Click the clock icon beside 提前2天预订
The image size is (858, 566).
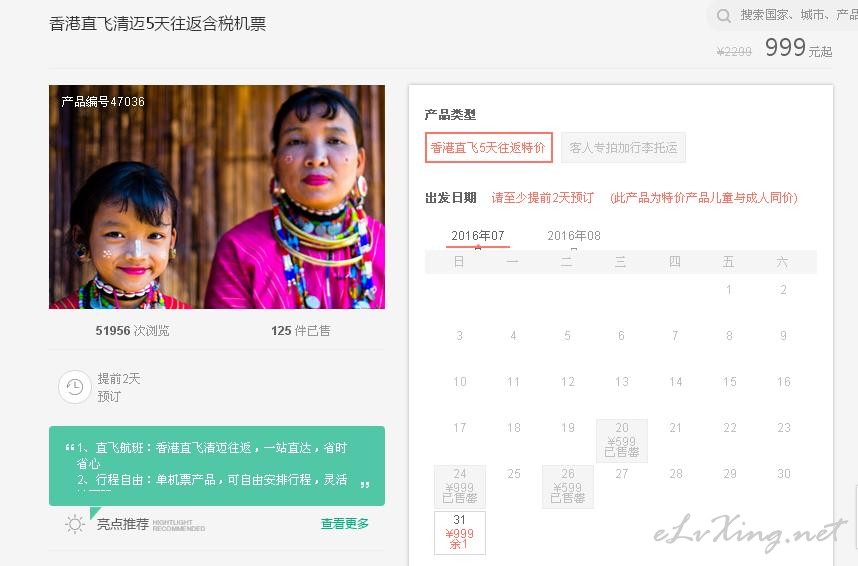click(x=74, y=387)
